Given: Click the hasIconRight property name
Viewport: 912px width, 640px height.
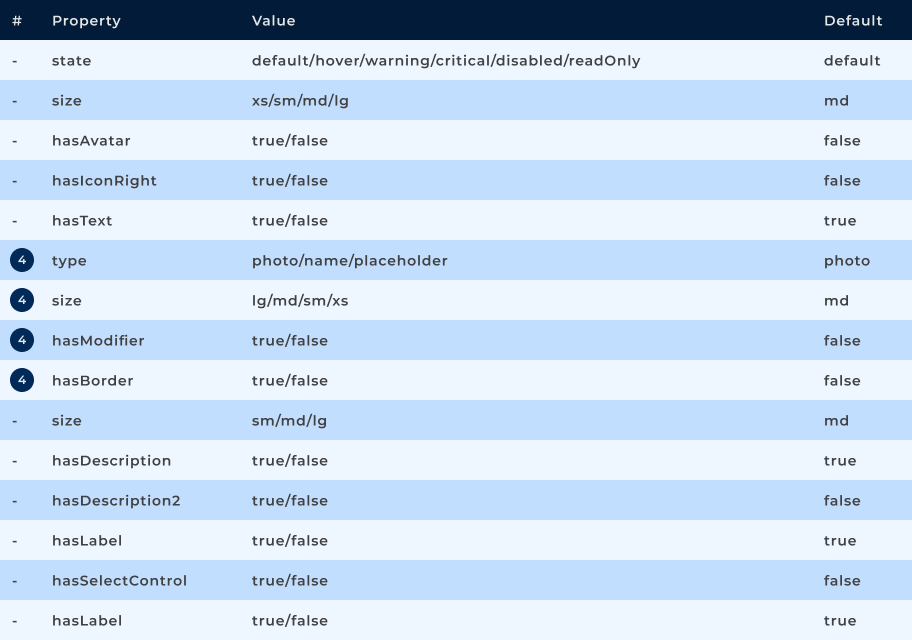Looking at the screenshot, I should (x=104, y=180).
